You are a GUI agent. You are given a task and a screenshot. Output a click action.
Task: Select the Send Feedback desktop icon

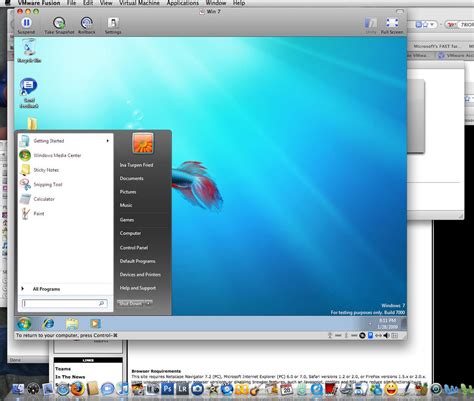tap(29, 93)
